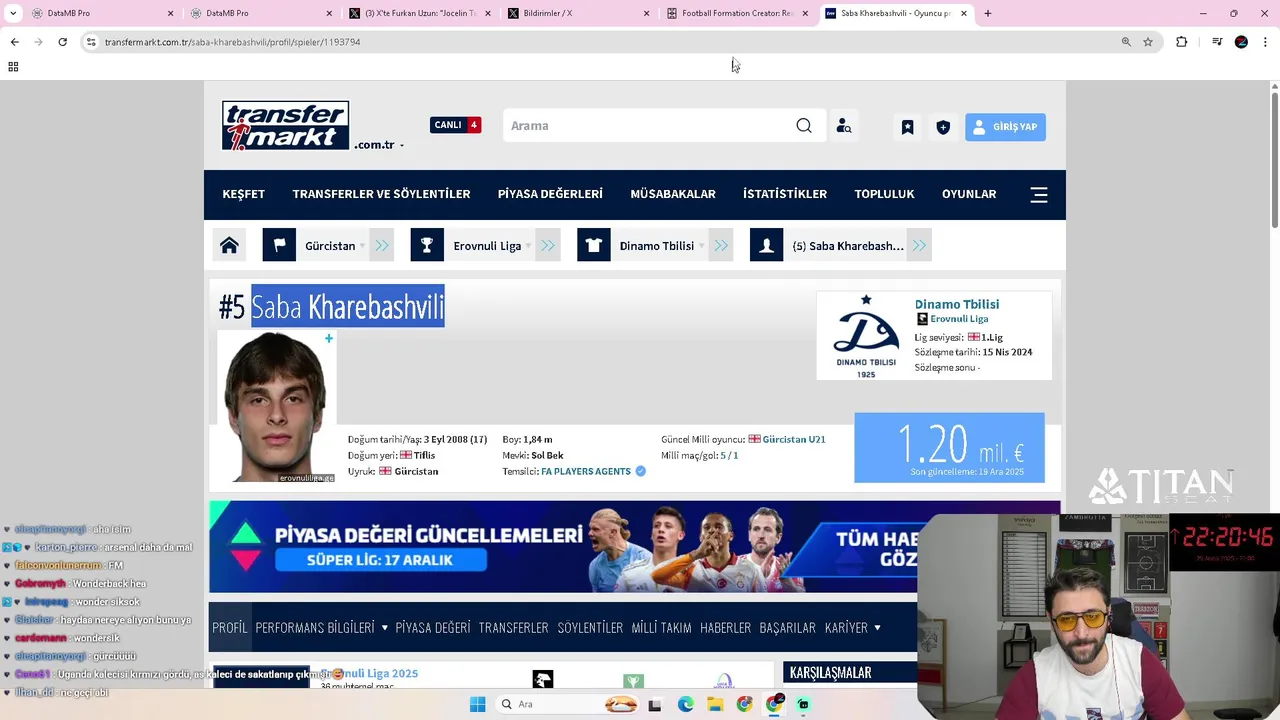Open the browser profile avatar

point(1241,42)
